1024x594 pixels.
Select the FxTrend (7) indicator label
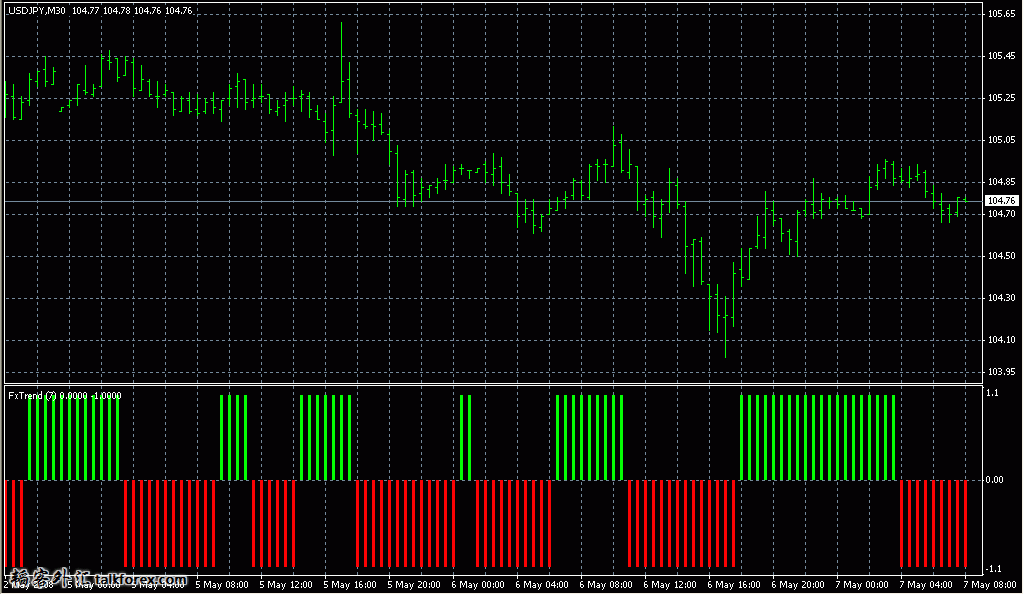pos(33,396)
